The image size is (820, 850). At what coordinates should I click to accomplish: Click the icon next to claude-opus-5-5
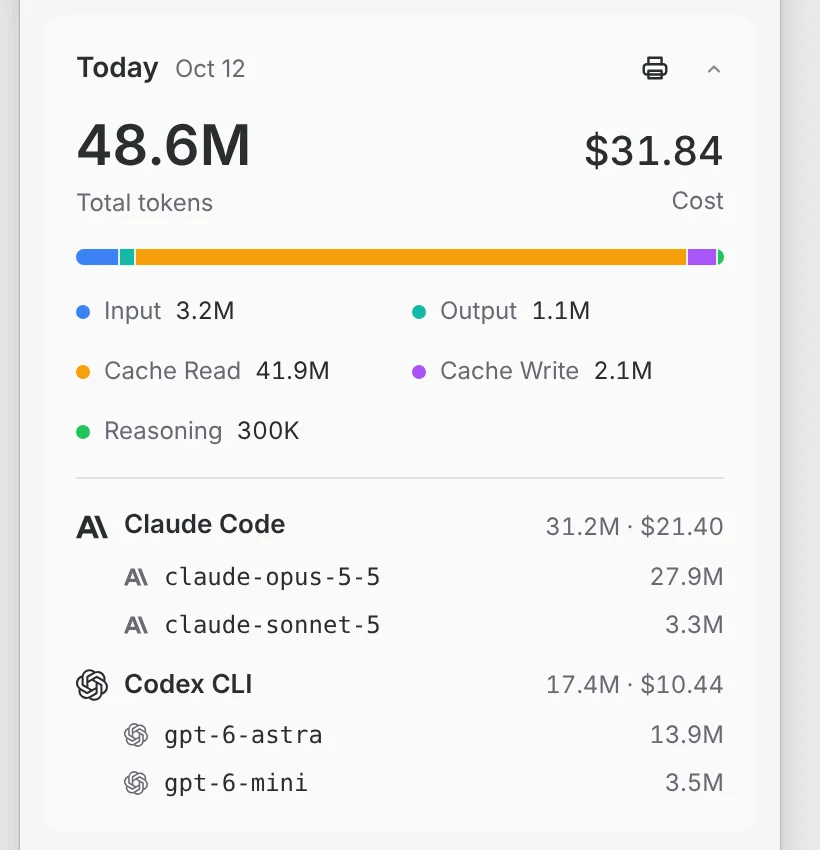click(136, 577)
